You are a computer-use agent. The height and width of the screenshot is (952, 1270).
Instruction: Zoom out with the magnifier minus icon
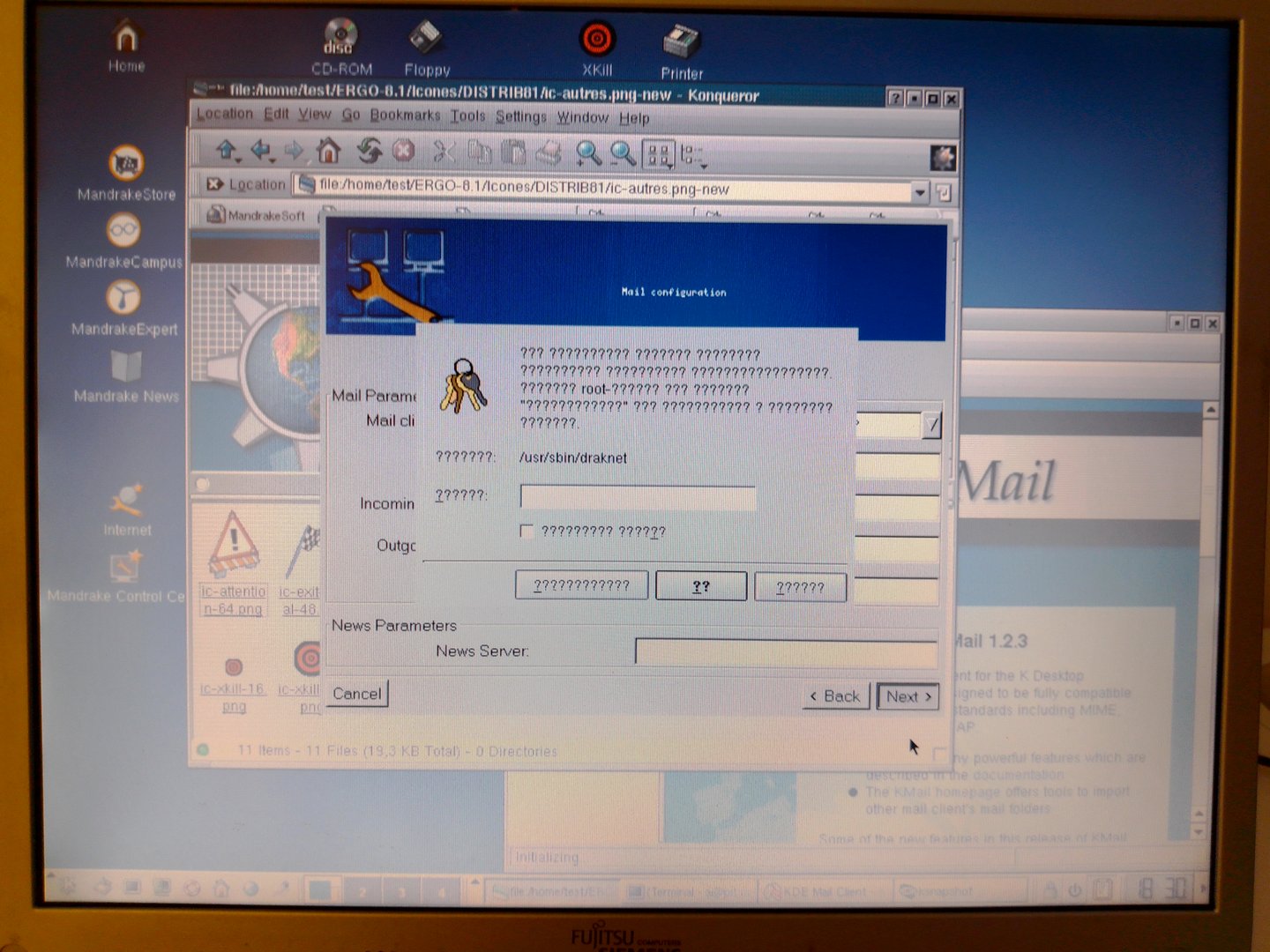tap(623, 154)
